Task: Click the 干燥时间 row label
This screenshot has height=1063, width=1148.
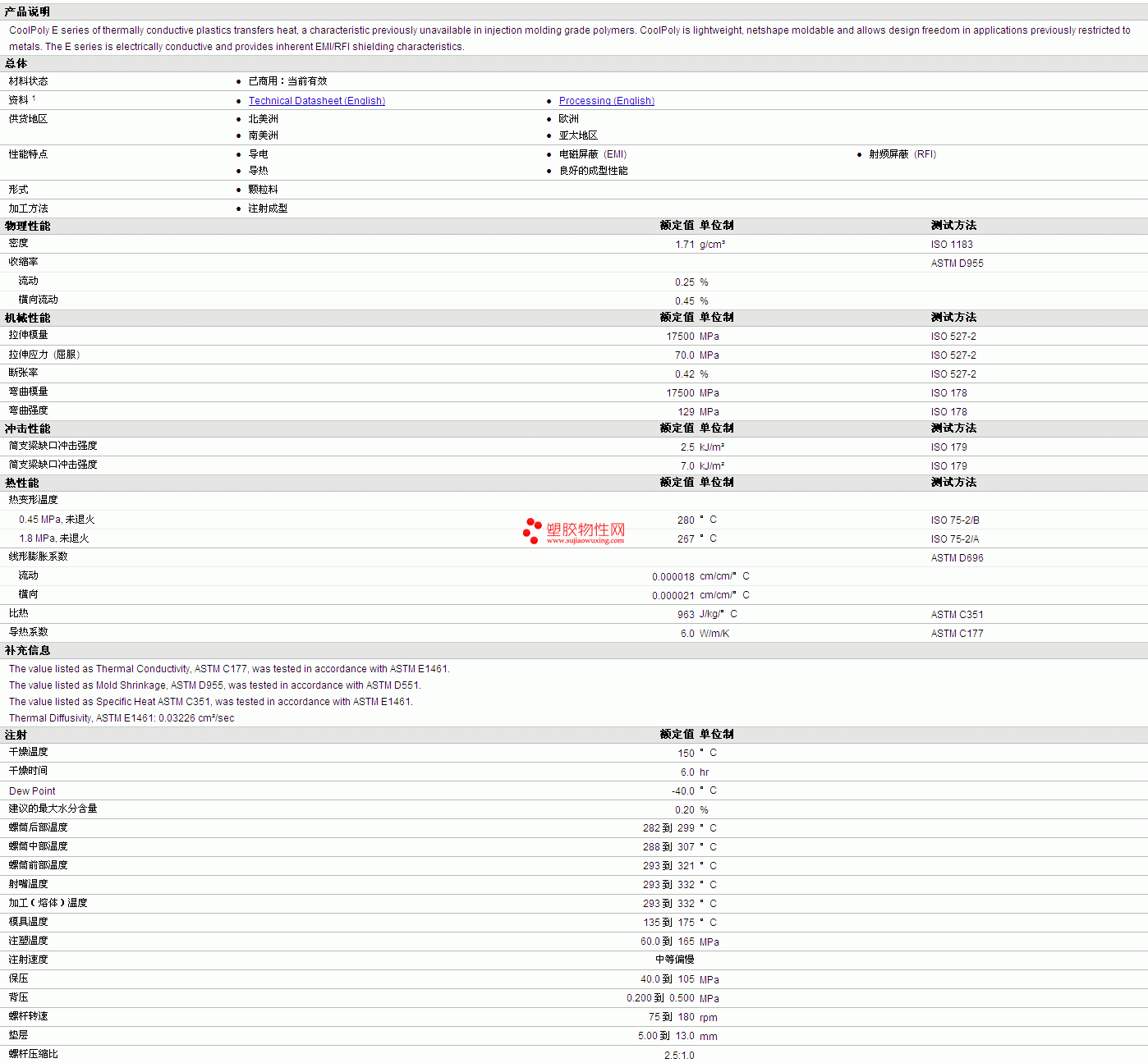Action: [29, 771]
